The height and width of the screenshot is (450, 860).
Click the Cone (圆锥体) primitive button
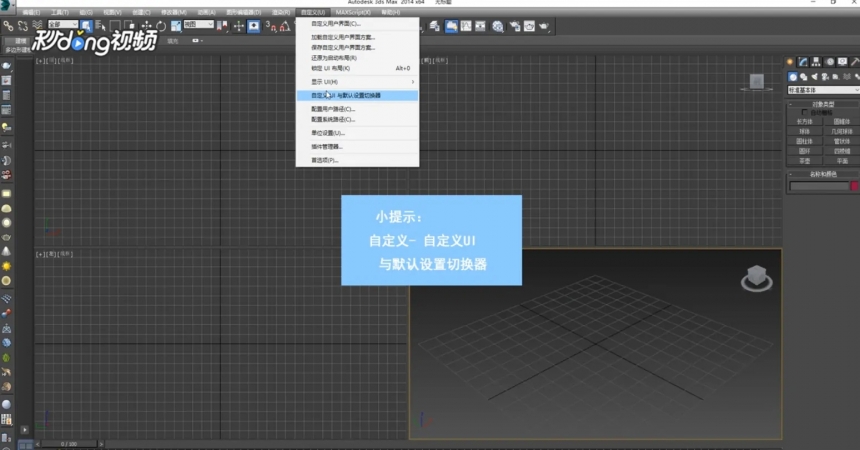[x=842, y=122]
